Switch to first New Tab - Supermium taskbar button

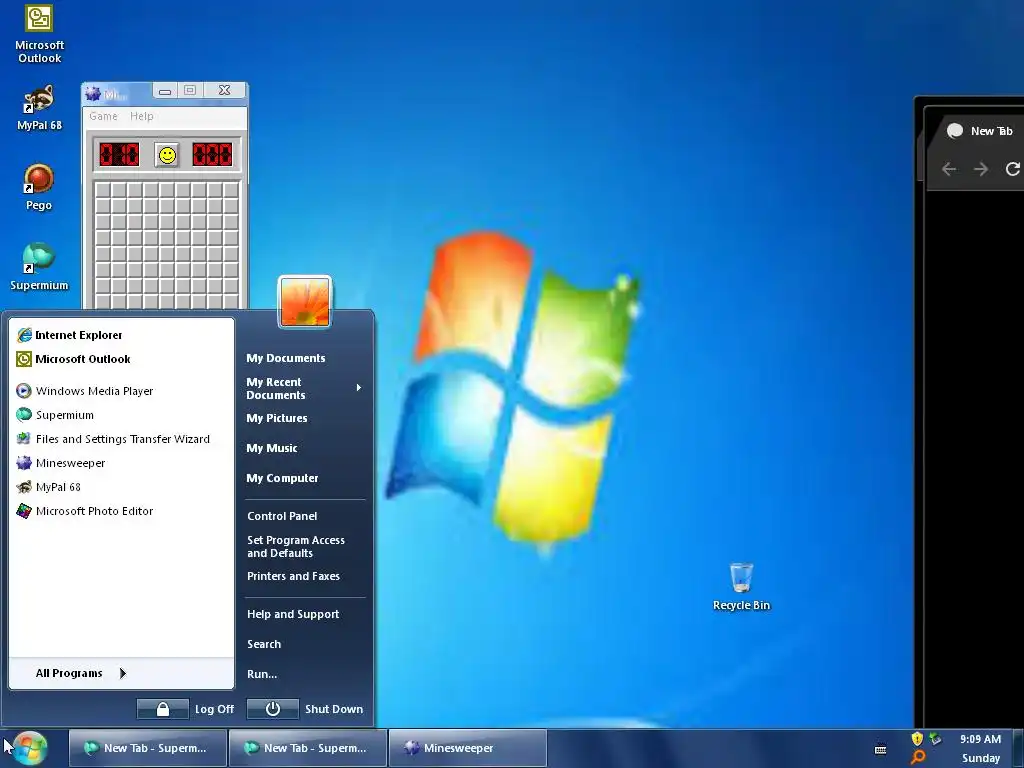[148, 748]
